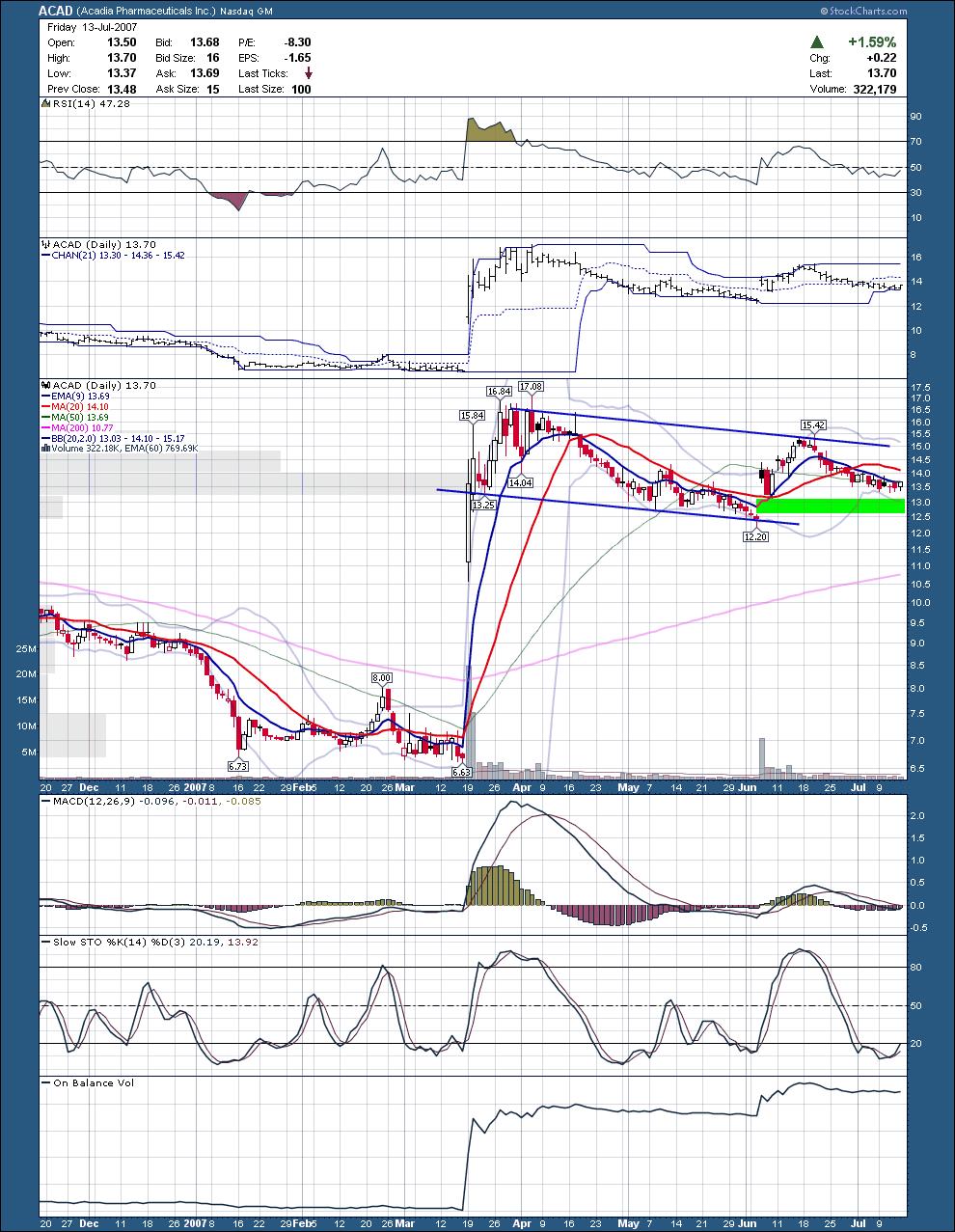The image size is (955, 1232).
Task: Click the 8.00 February high label
Action: [x=384, y=678]
